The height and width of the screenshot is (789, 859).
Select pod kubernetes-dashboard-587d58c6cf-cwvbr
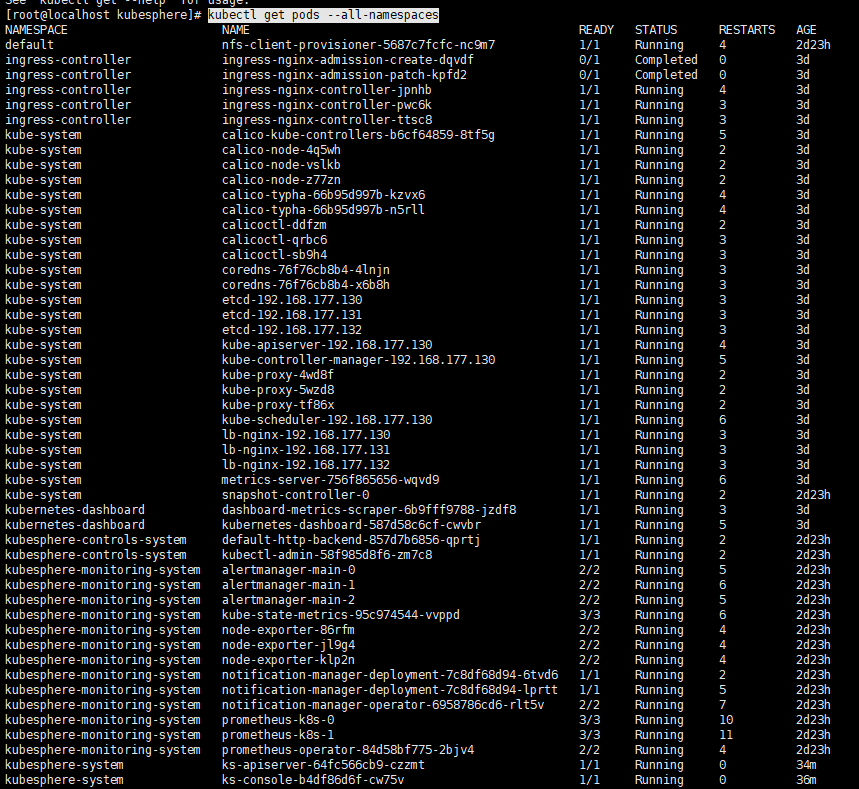351,525
